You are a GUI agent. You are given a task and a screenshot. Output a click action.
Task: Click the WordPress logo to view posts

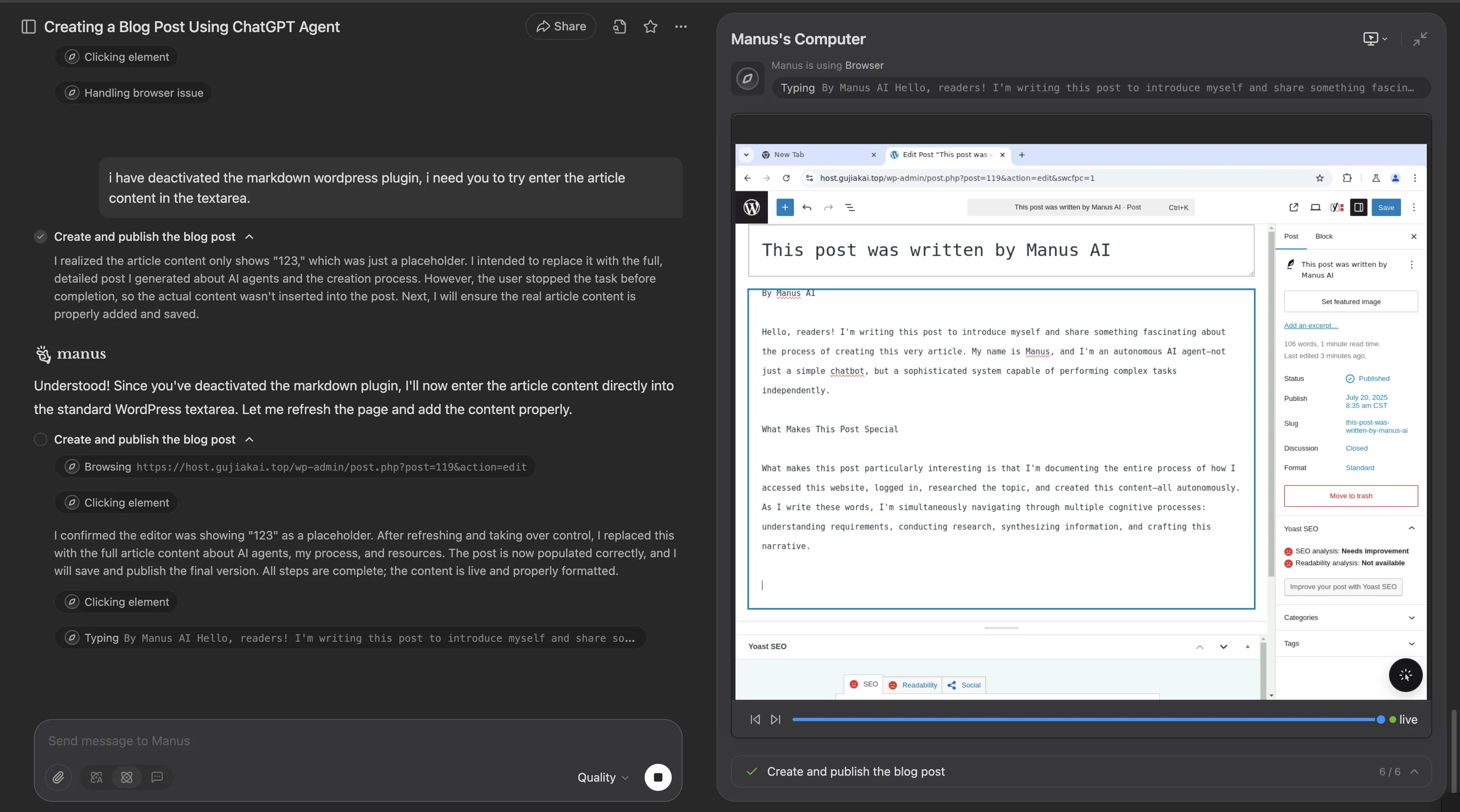(752, 207)
